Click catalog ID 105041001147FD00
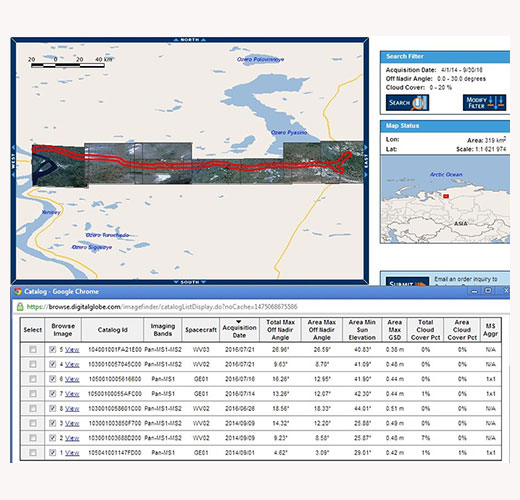Screen dimensions: 520x500 pos(115,453)
